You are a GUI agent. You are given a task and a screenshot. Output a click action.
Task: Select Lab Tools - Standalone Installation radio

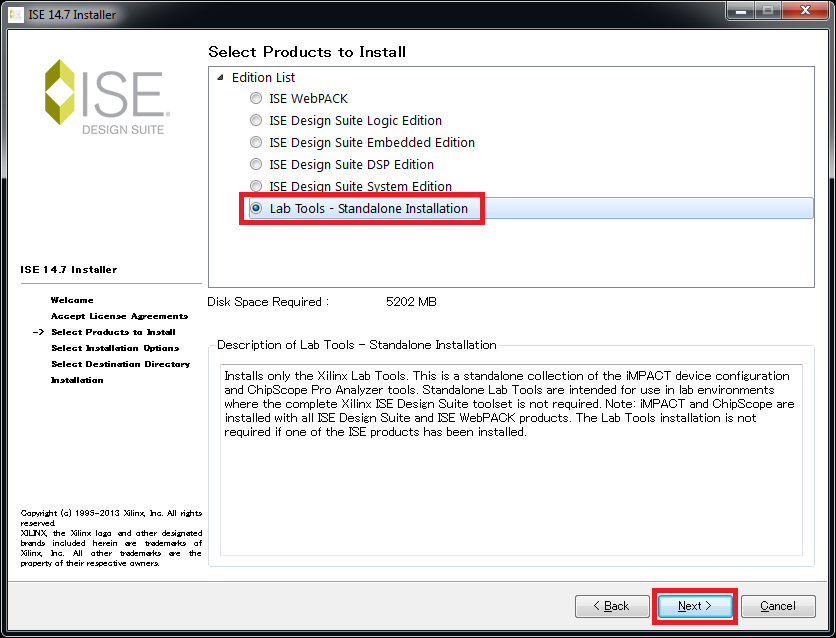[x=256, y=208]
